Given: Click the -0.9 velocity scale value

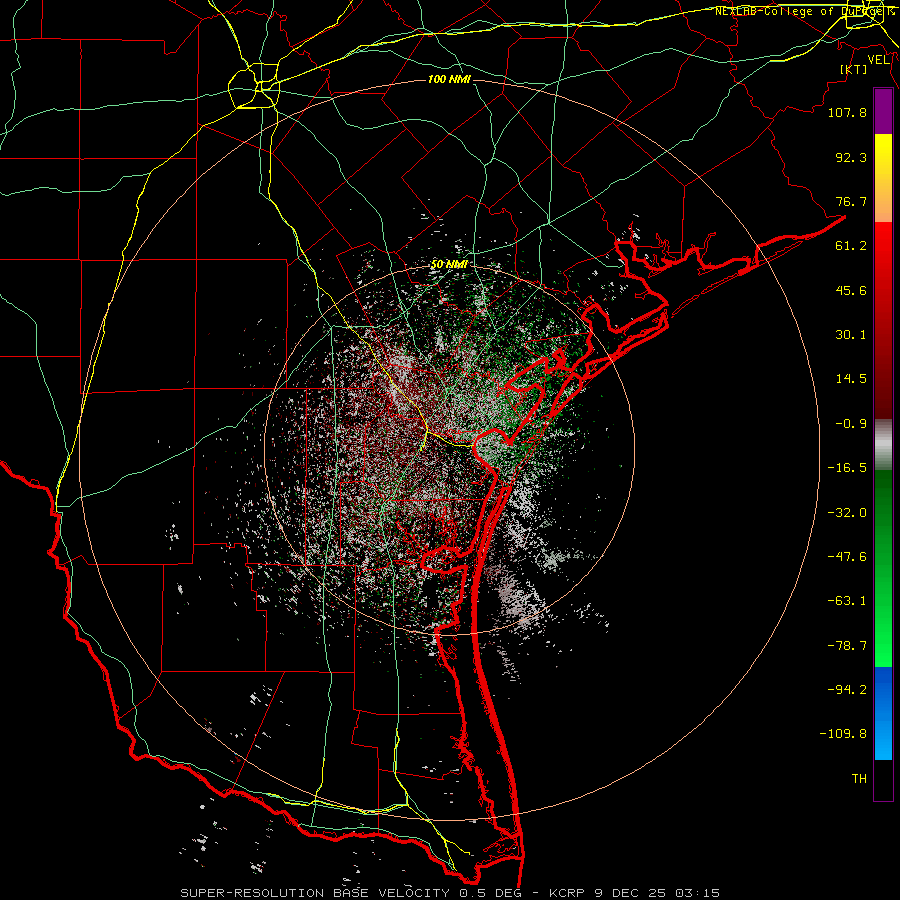Looking at the screenshot, I should tap(851, 424).
